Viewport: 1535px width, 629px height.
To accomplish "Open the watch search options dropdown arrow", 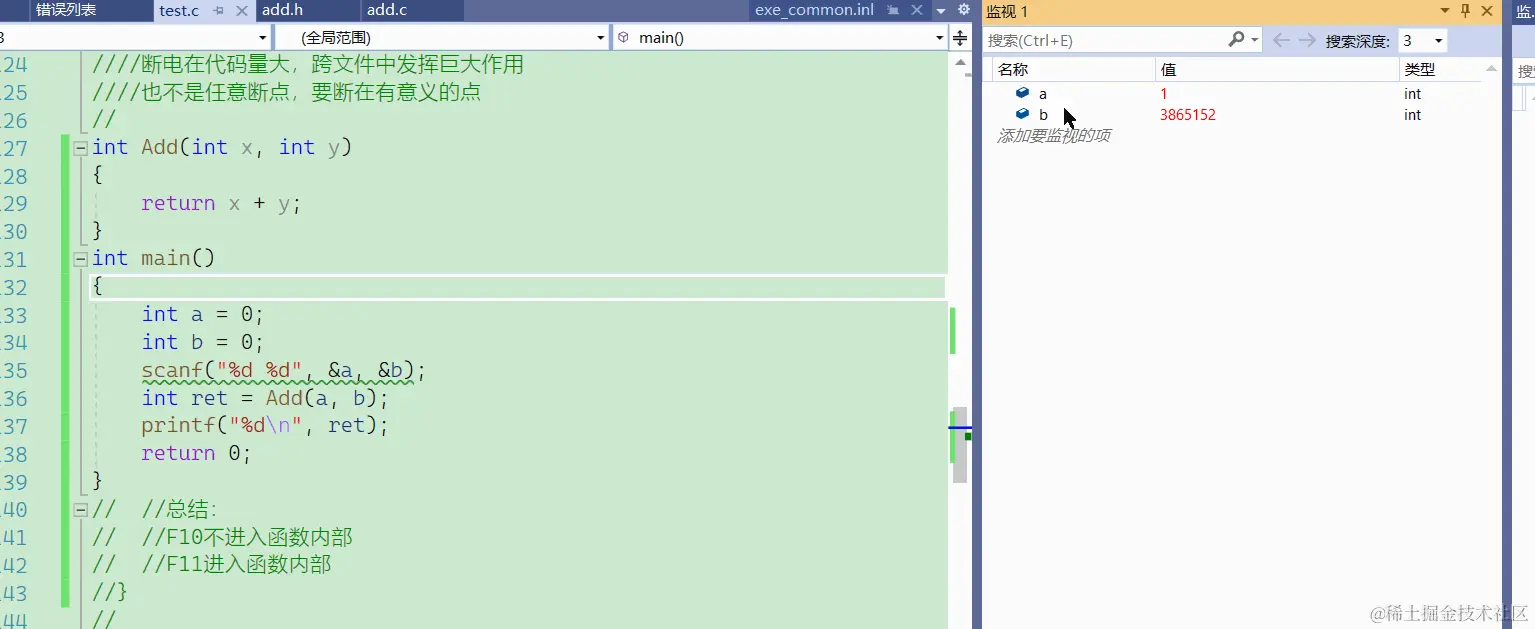I will pyautogui.click(x=1254, y=40).
